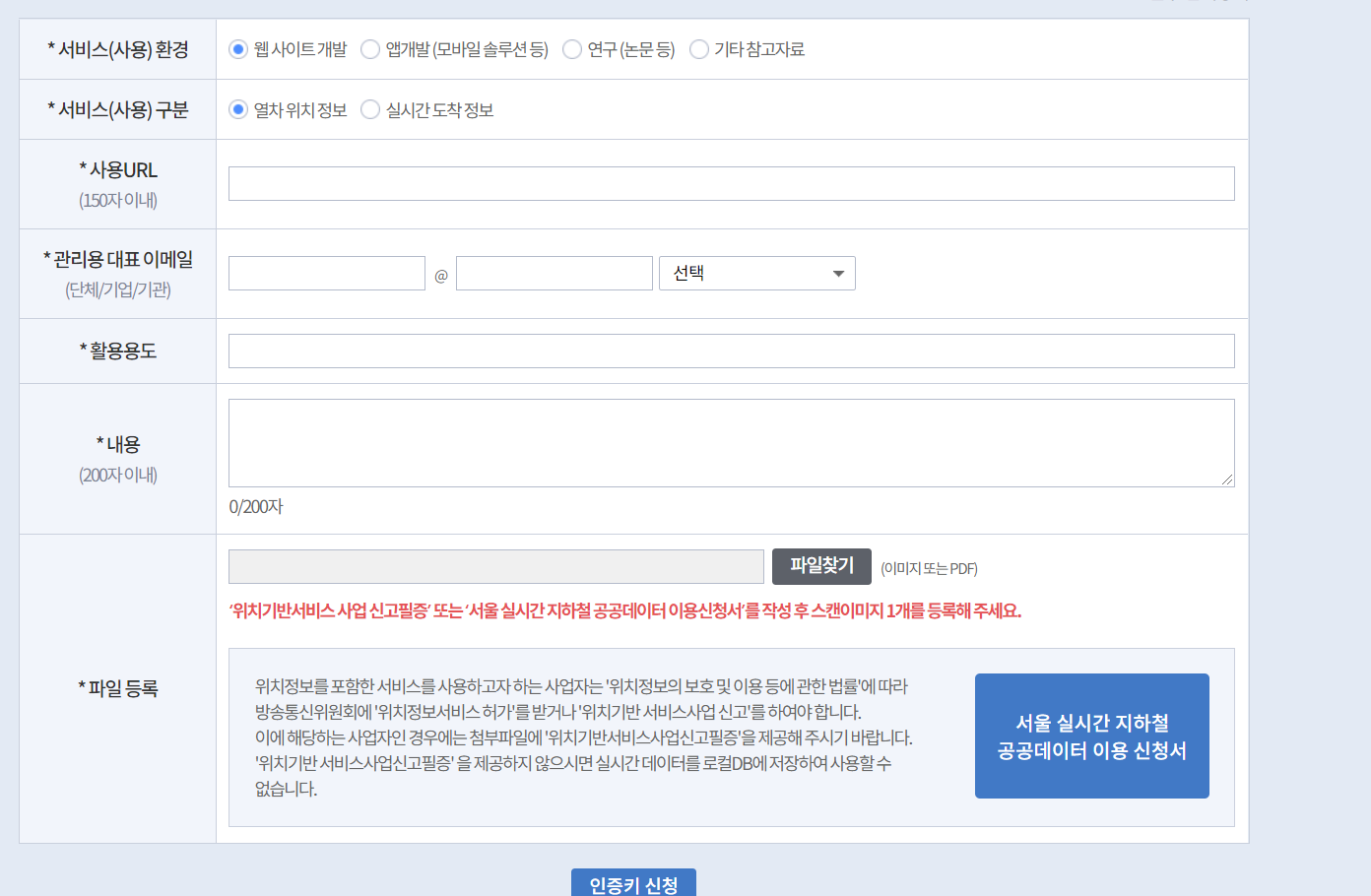This screenshot has width=1371, height=896.
Task: Select the 열차 위치 정보 radio button
Action: point(238,109)
